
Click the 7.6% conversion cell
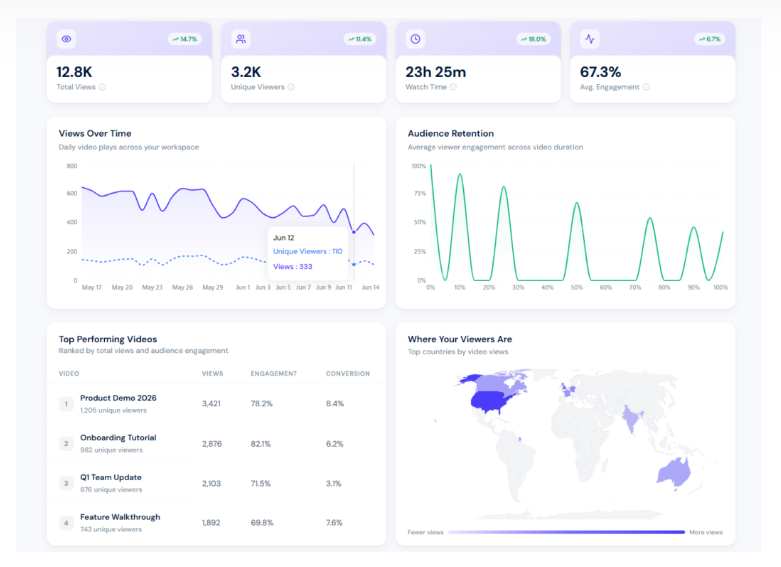click(334, 523)
